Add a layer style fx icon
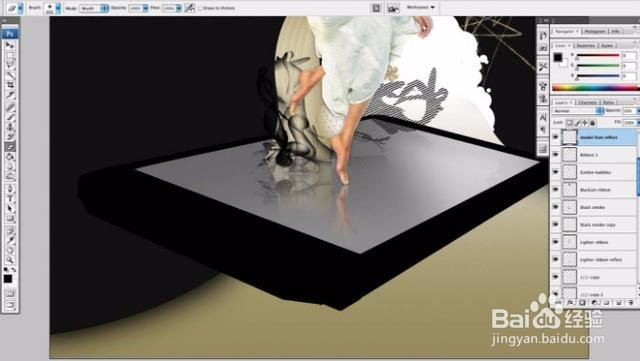The width and height of the screenshot is (640, 361). point(571,303)
